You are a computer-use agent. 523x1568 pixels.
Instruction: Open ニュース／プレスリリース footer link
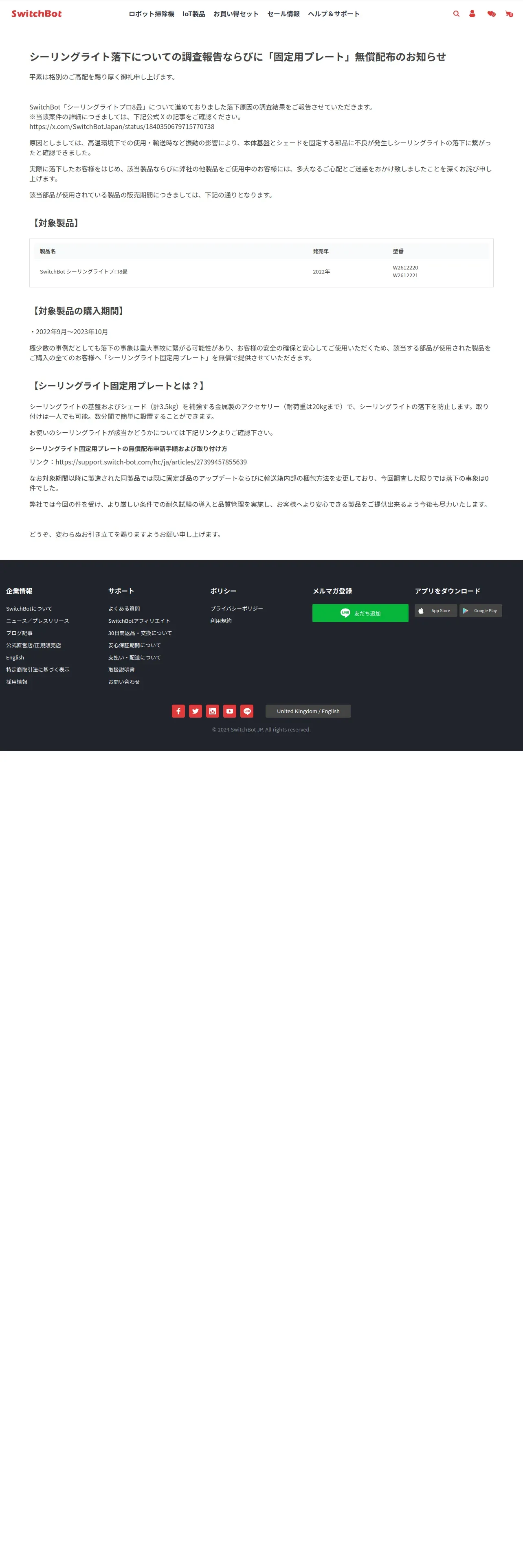click(x=38, y=621)
